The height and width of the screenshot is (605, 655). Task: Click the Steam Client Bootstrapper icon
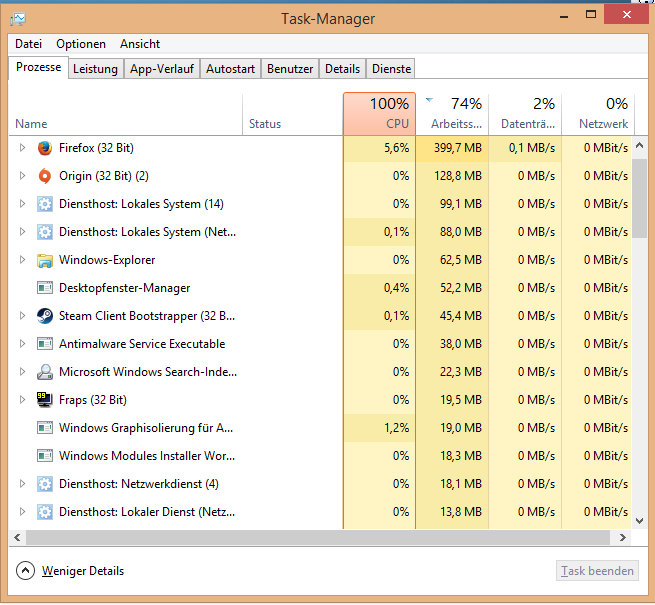(45, 316)
